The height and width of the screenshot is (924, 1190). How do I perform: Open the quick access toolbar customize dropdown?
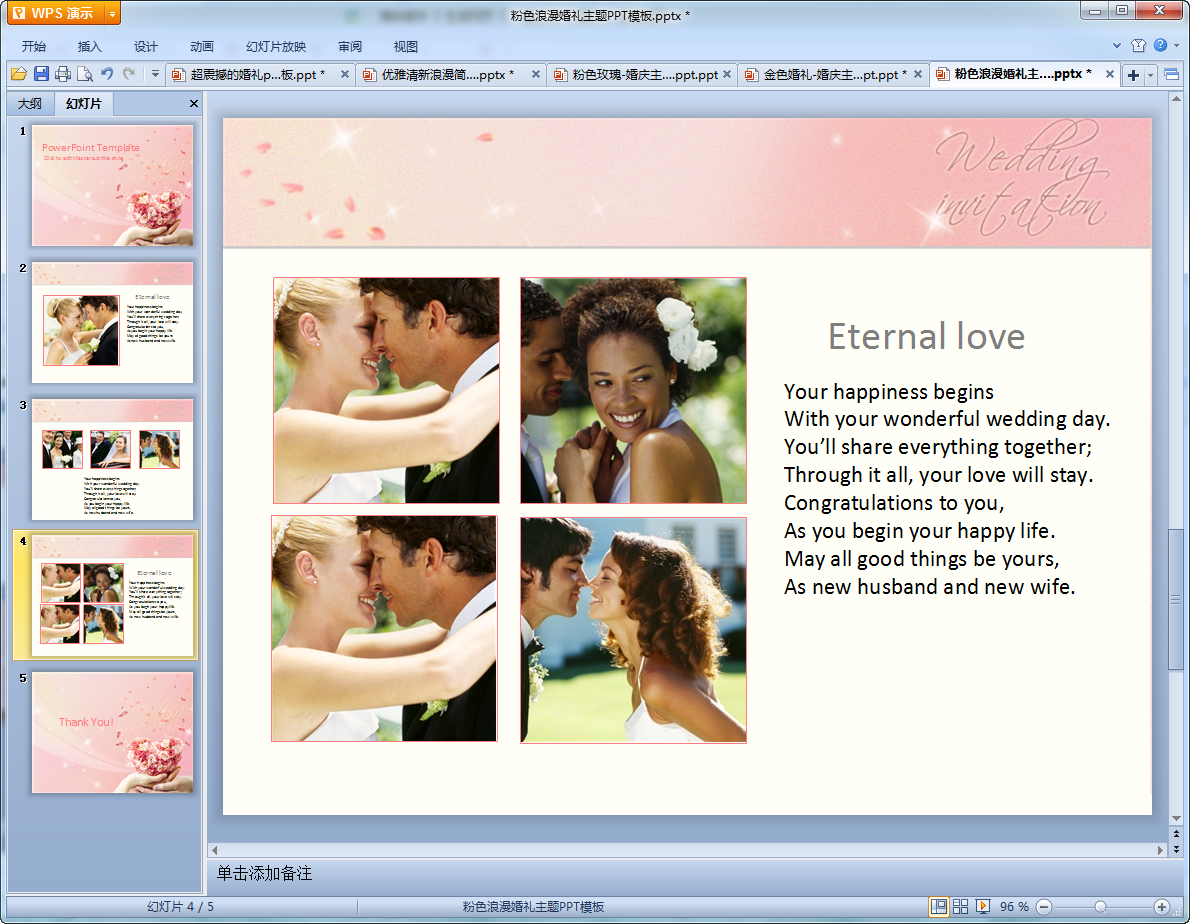click(x=155, y=74)
